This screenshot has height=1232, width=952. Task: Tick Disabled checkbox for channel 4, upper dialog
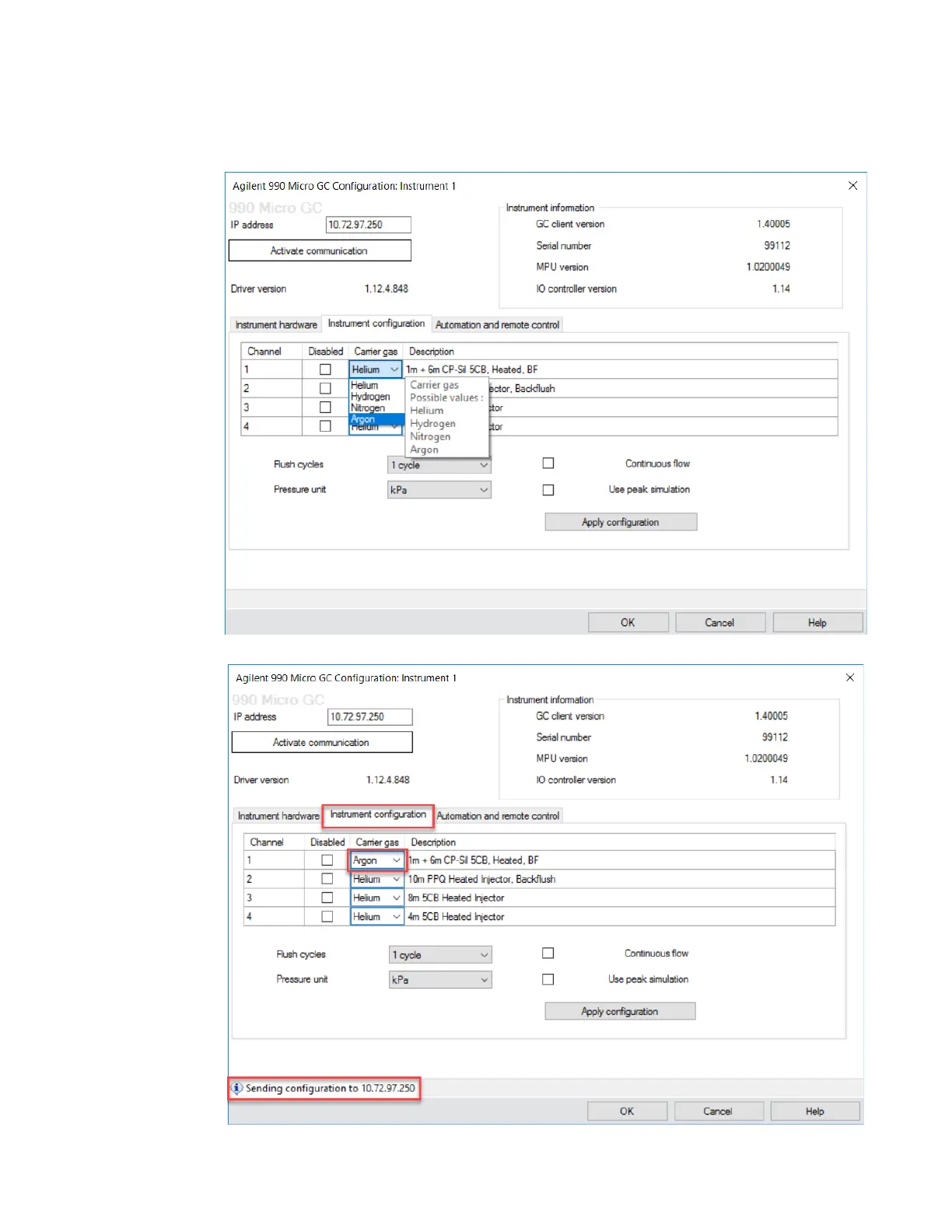[x=325, y=426]
